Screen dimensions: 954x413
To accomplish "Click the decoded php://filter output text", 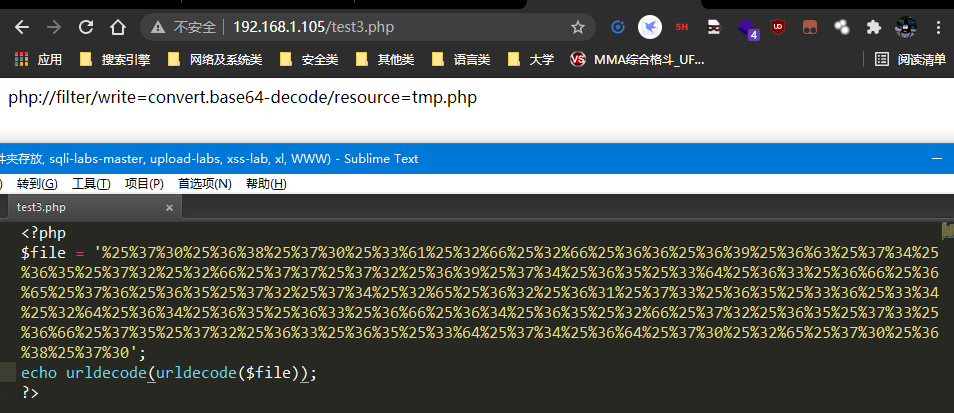I will [x=243, y=97].
